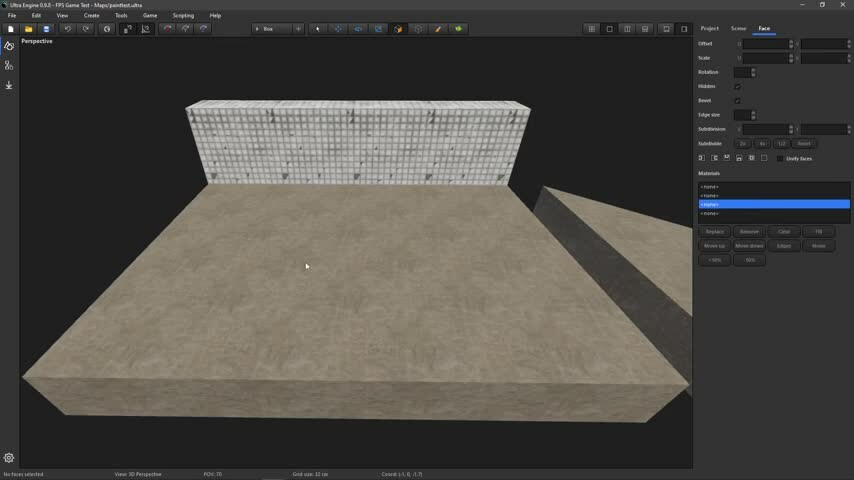Switch to the Scene tab
This screenshot has width=854, height=480.
click(x=738, y=28)
